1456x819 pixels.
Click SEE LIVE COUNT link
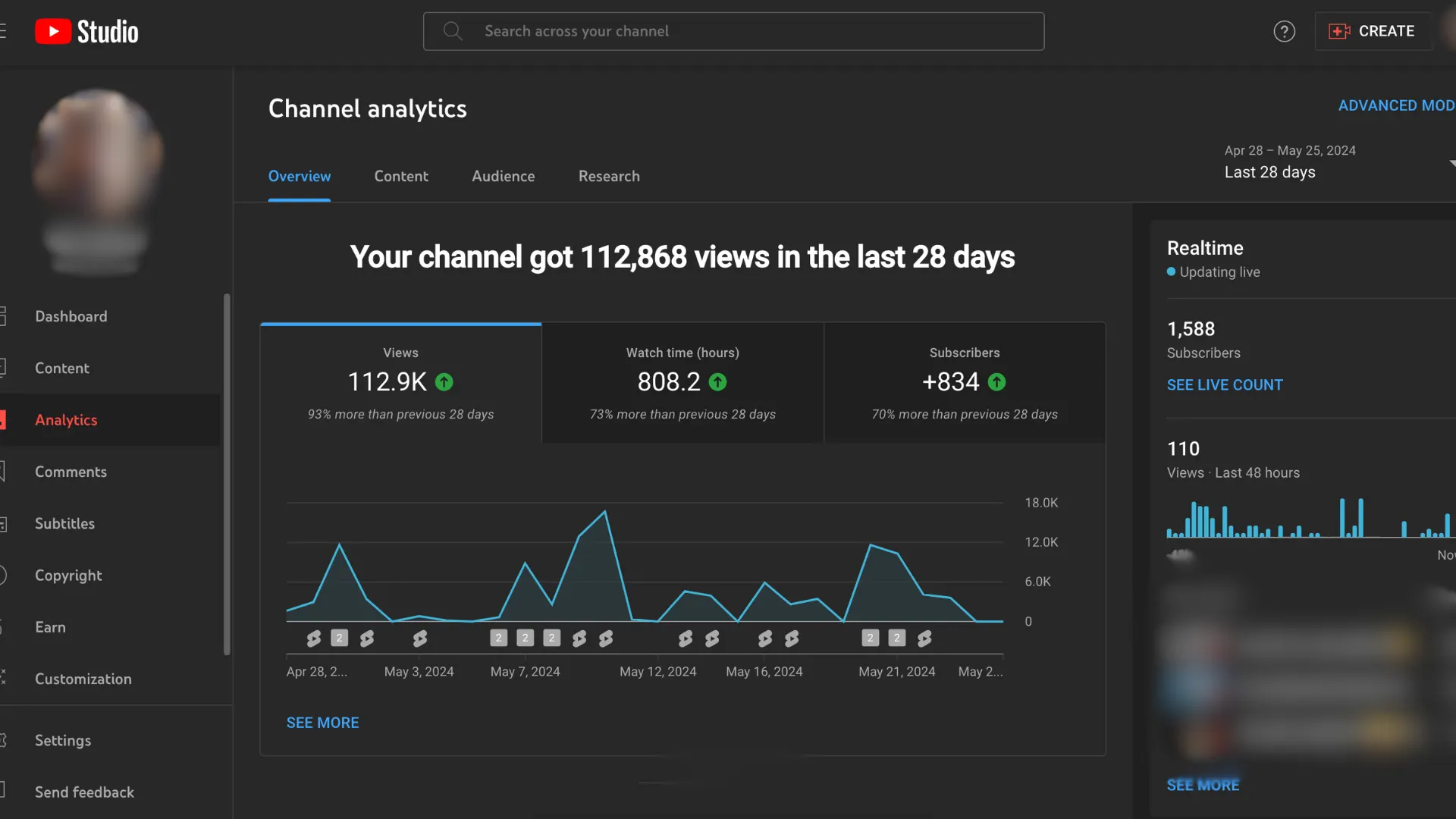[x=1224, y=385]
